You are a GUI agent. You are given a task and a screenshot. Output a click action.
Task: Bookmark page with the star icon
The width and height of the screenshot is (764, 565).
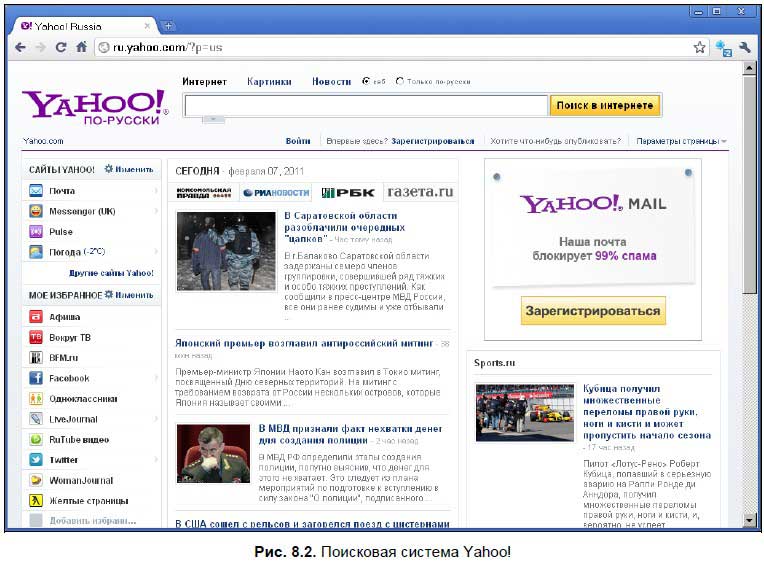(699, 47)
